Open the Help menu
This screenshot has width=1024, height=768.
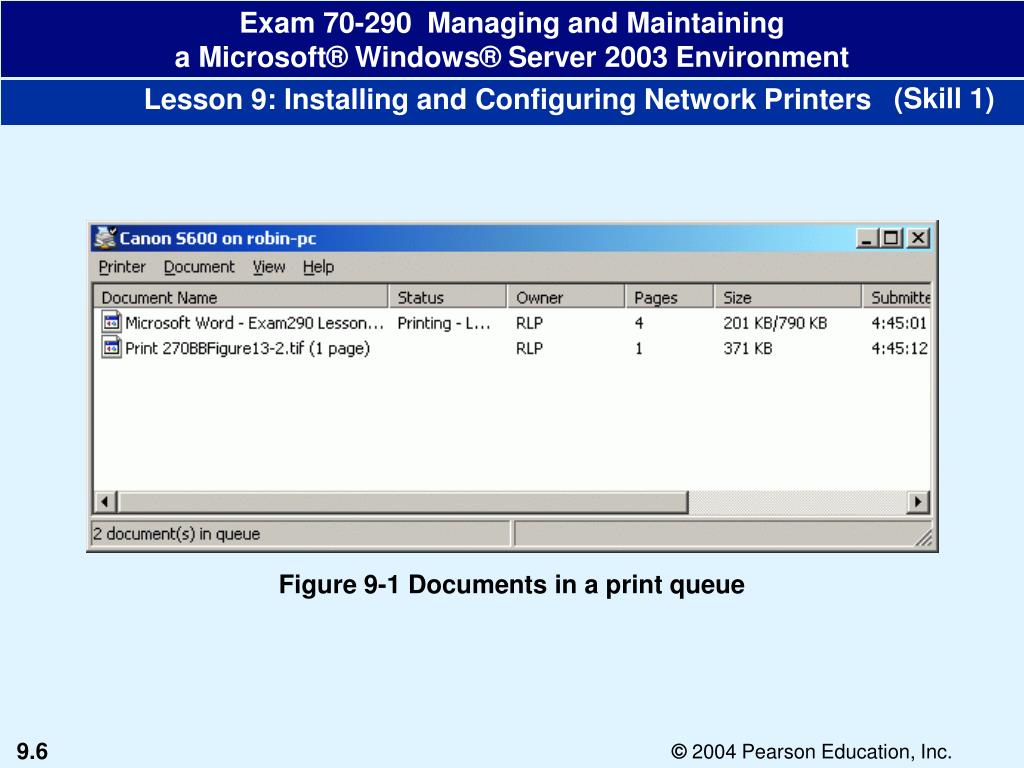(x=318, y=267)
